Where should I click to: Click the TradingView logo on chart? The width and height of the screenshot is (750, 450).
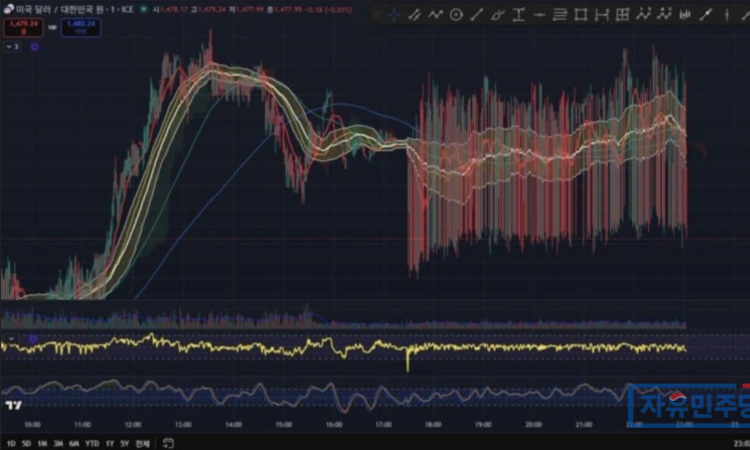[x=13, y=405]
